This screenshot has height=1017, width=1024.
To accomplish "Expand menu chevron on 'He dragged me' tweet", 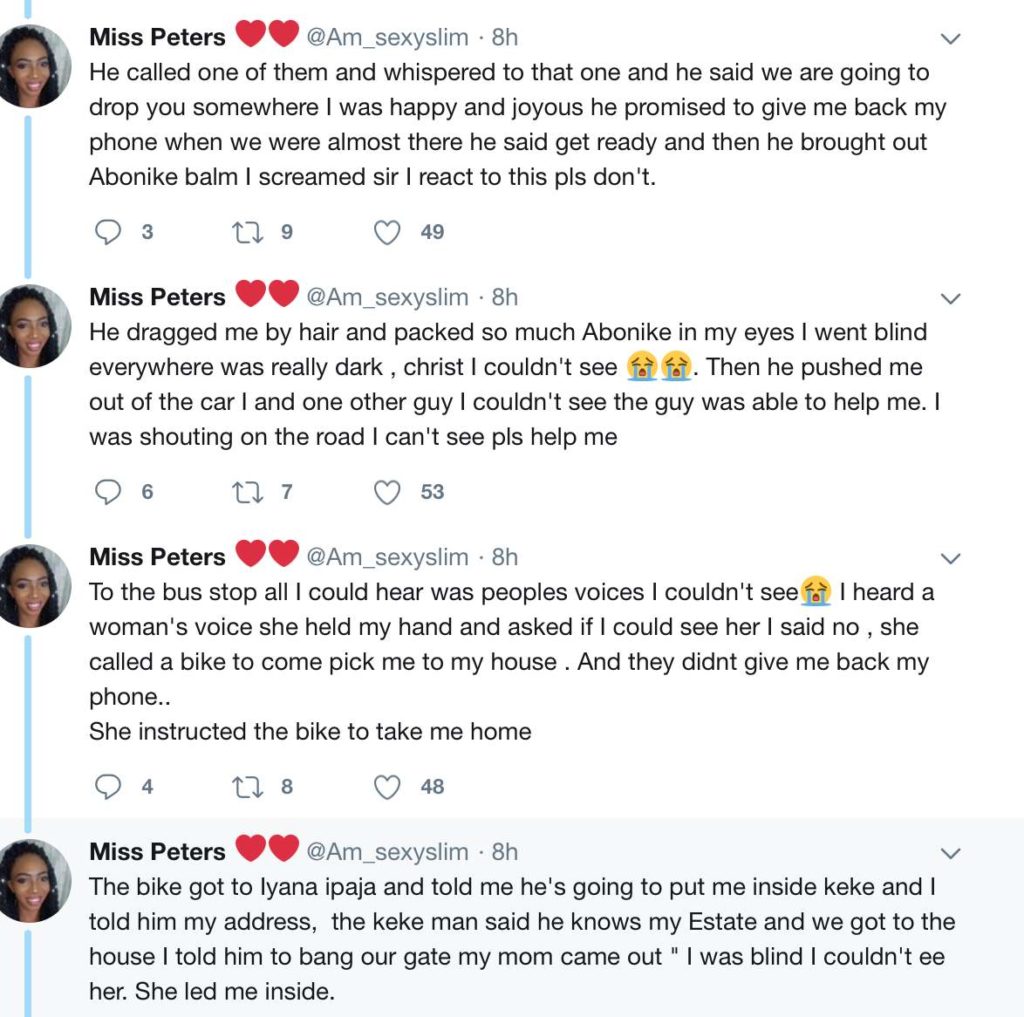I will 951,299.
